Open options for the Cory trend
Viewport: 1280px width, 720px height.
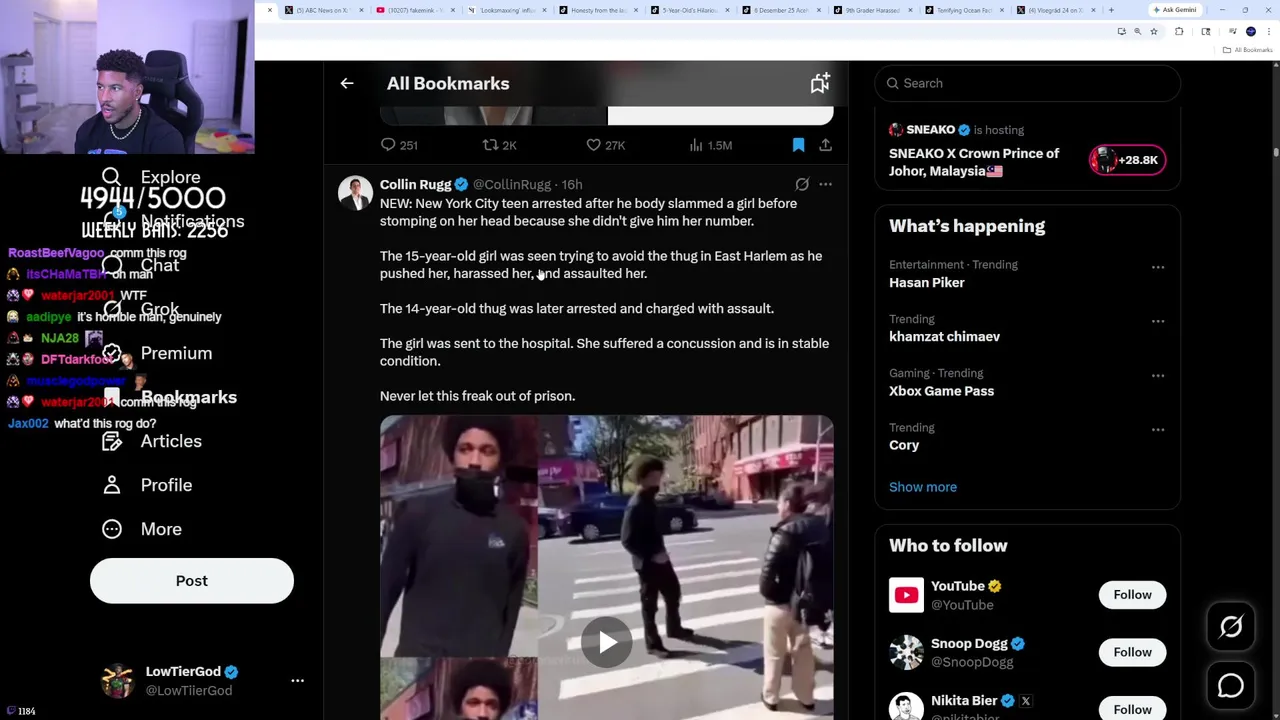point(1158,429)
